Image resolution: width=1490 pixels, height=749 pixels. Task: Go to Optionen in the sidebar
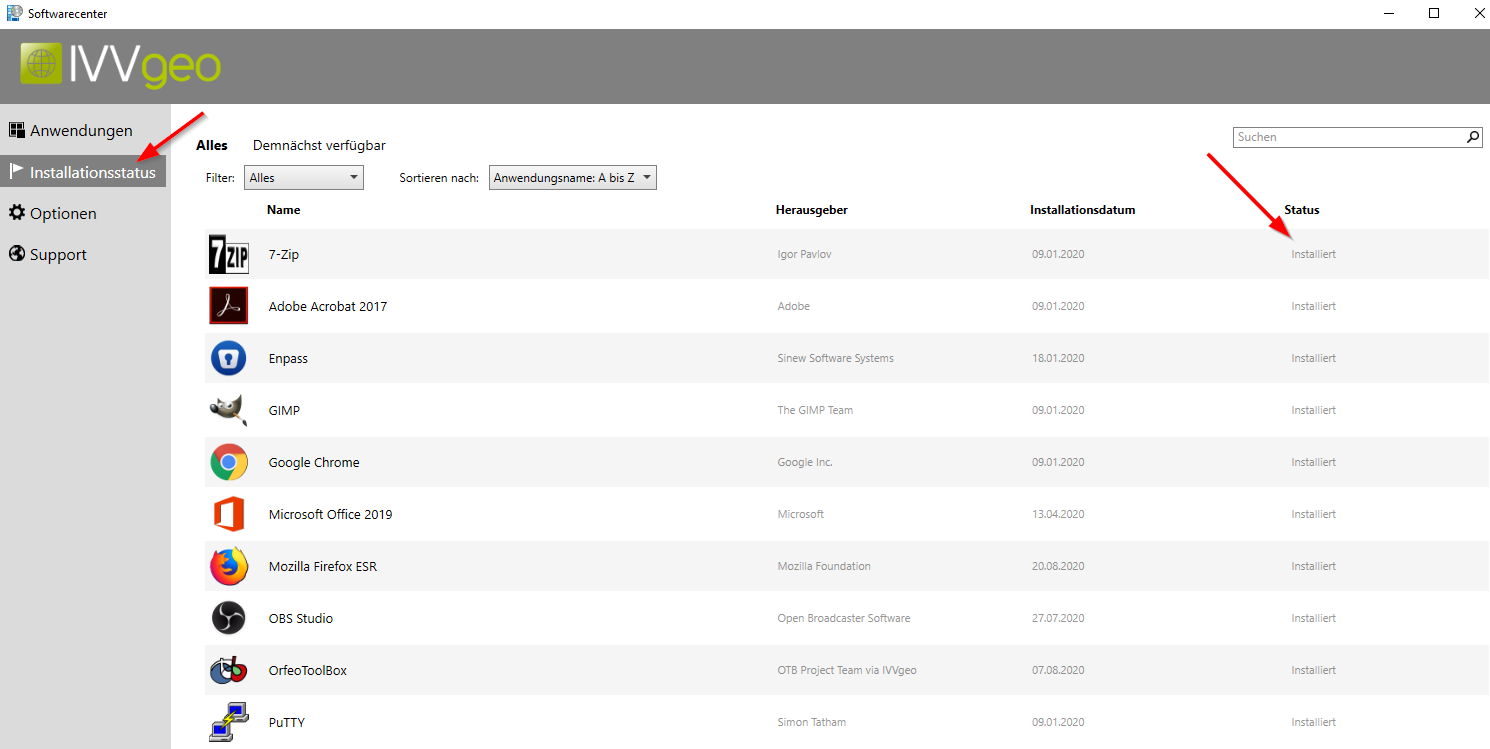coord(62,213)
